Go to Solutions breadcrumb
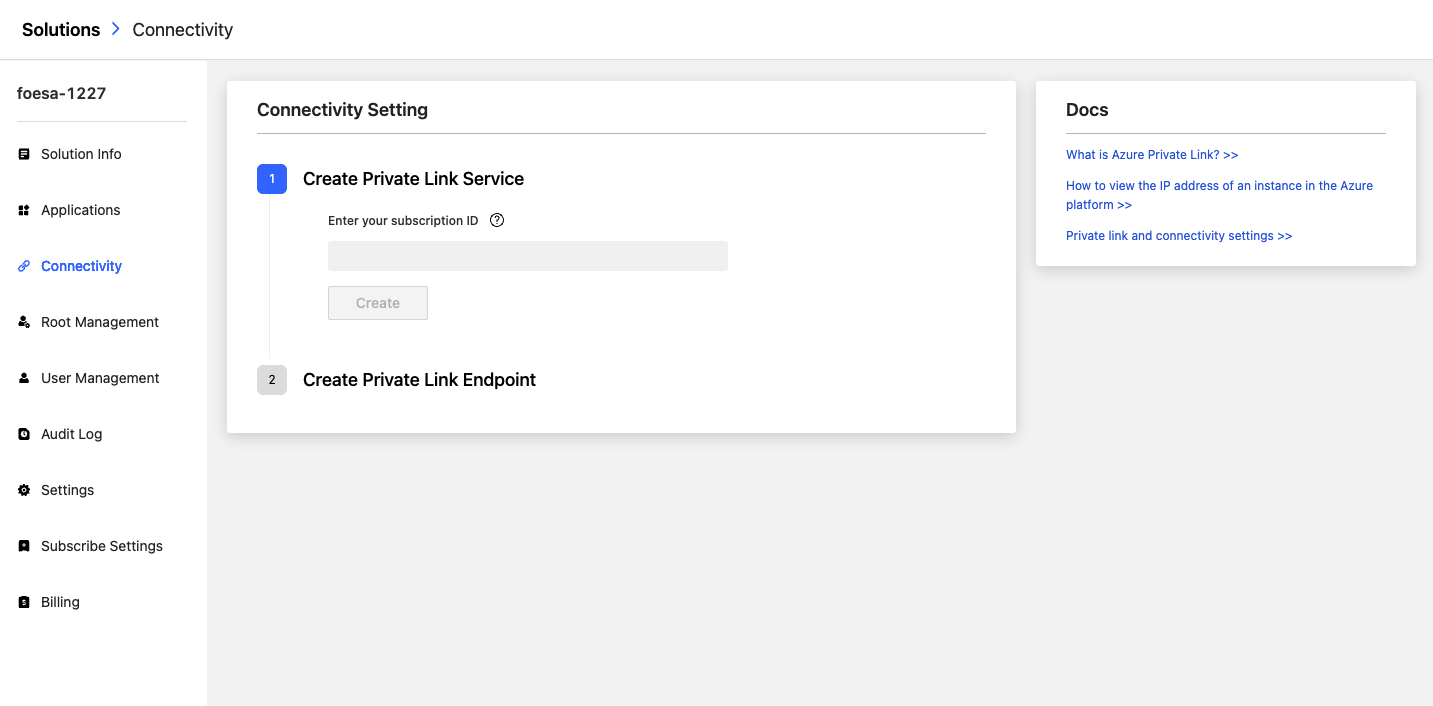 coord(61,30)
